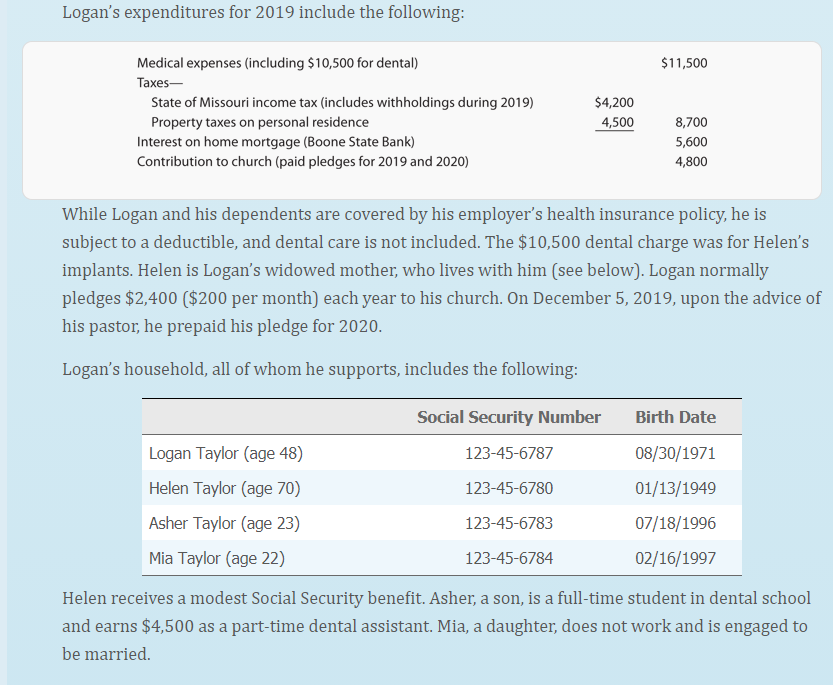Click SSN 123-45-6780 in the table

(509, 488)
